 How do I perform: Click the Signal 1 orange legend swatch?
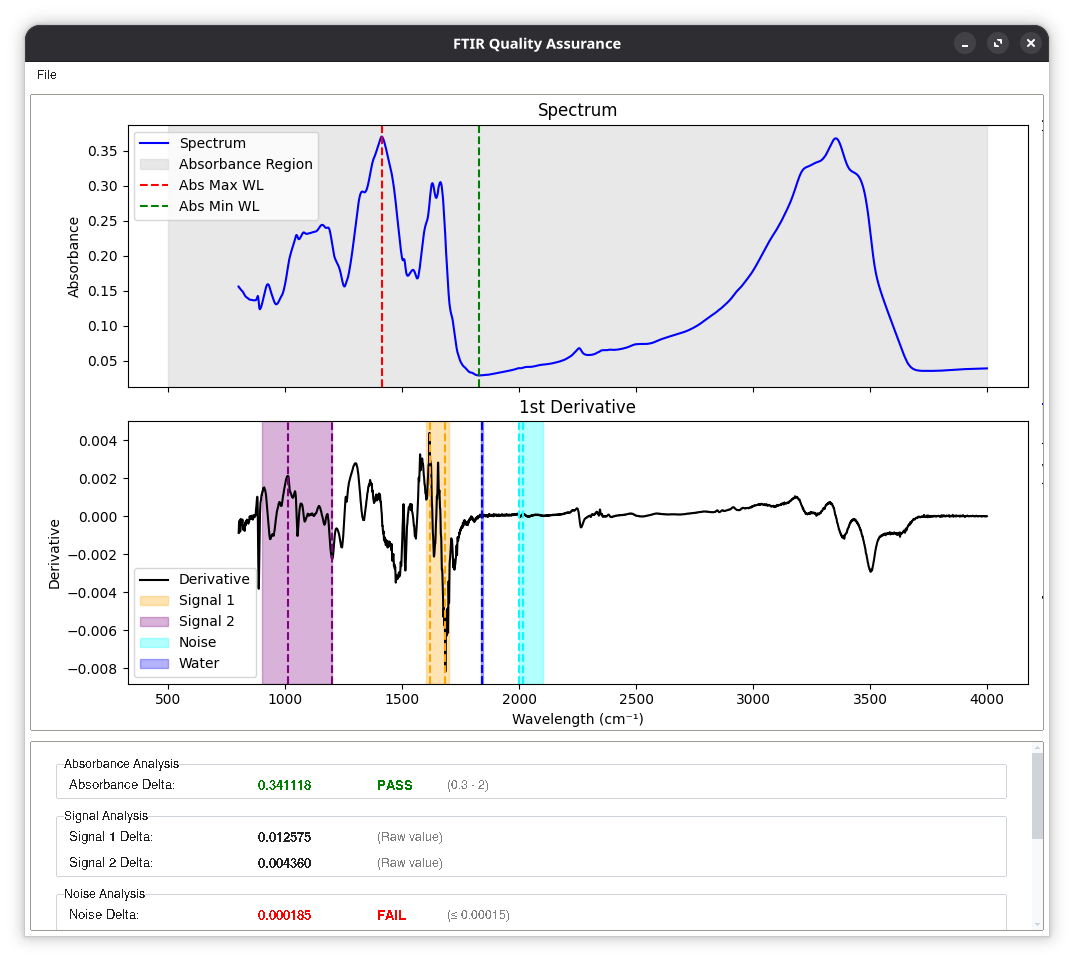coord(154,601)
